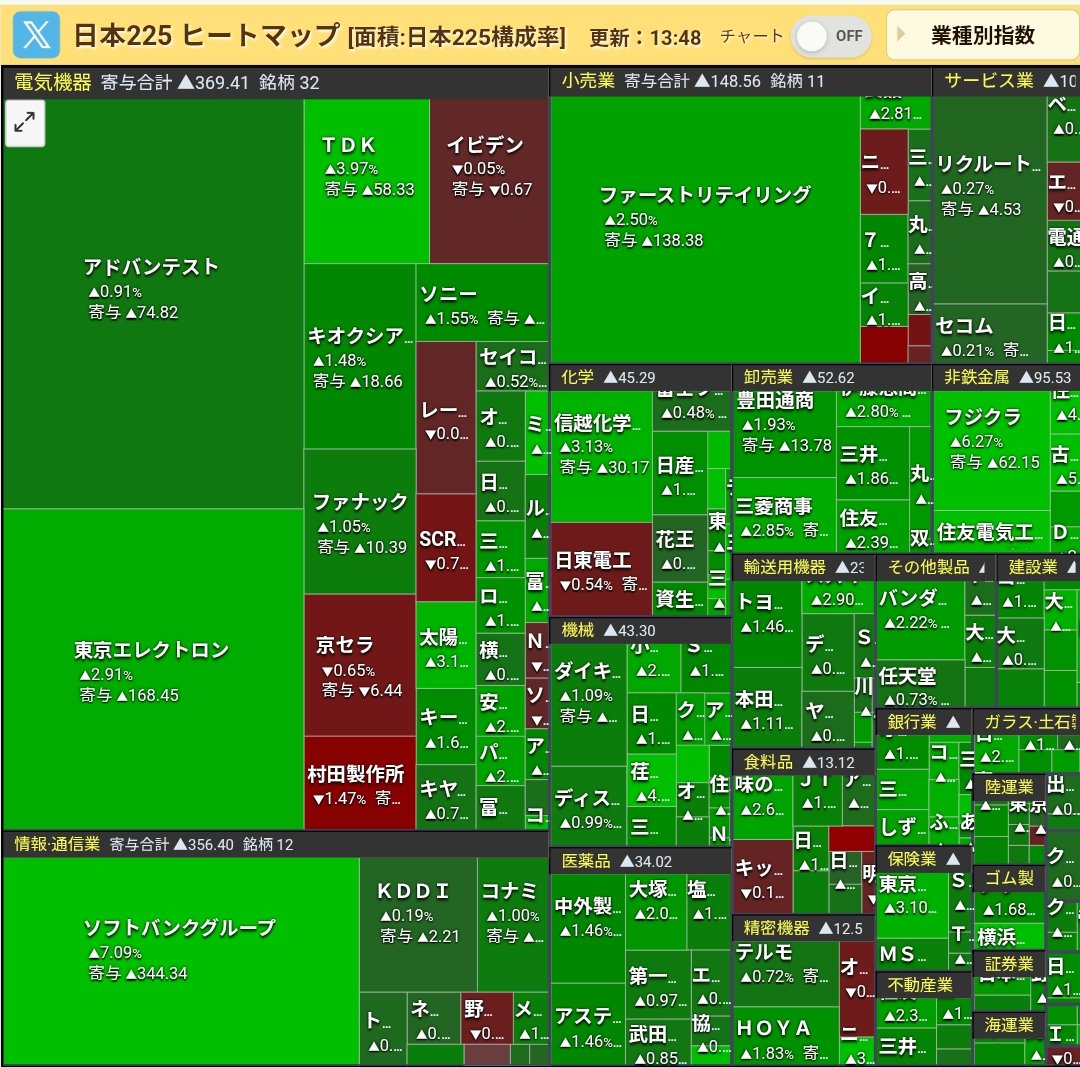Click the expand fullscreen arrows icon

point(25,123)
